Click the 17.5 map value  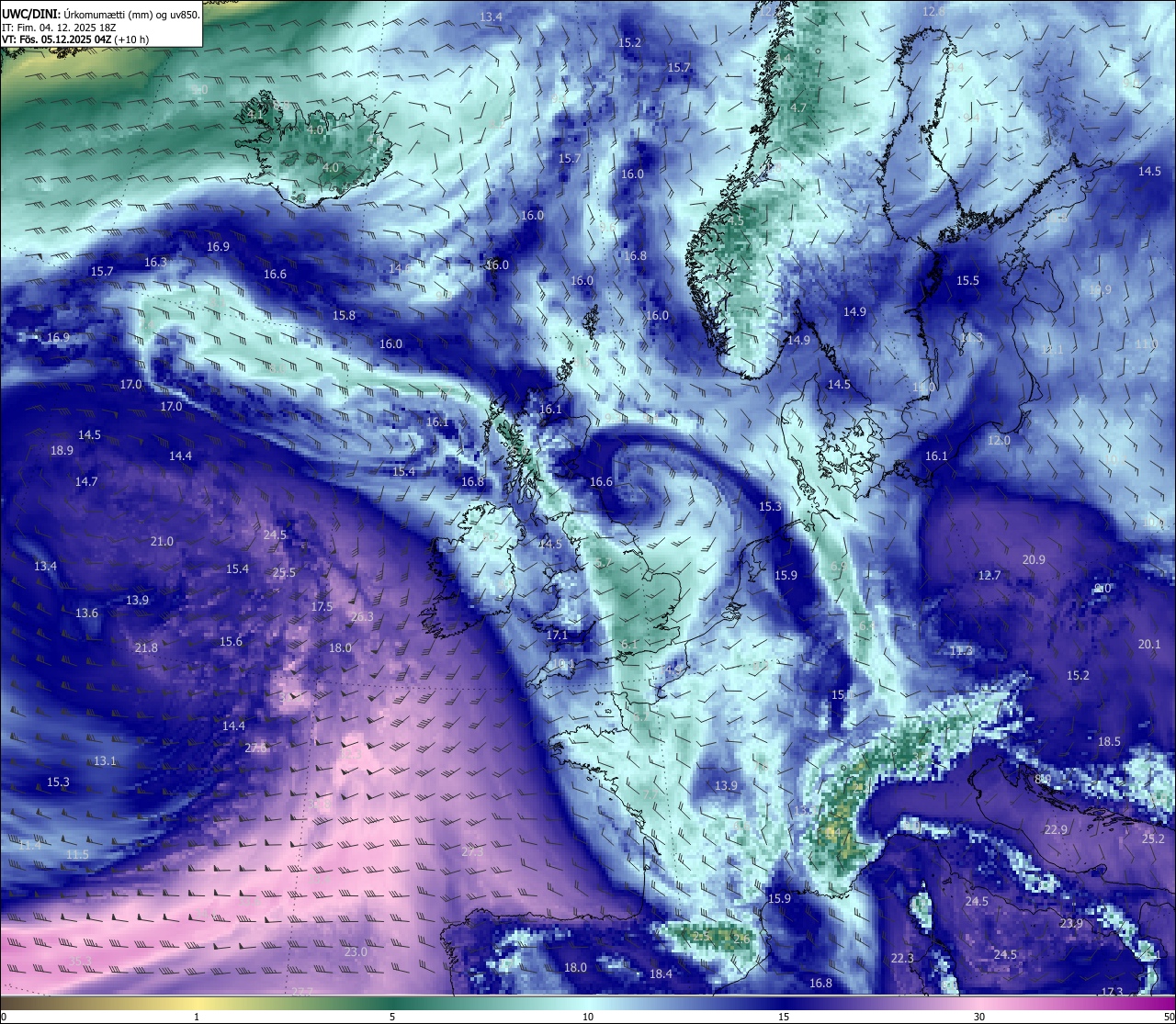(x=322, y=607)
